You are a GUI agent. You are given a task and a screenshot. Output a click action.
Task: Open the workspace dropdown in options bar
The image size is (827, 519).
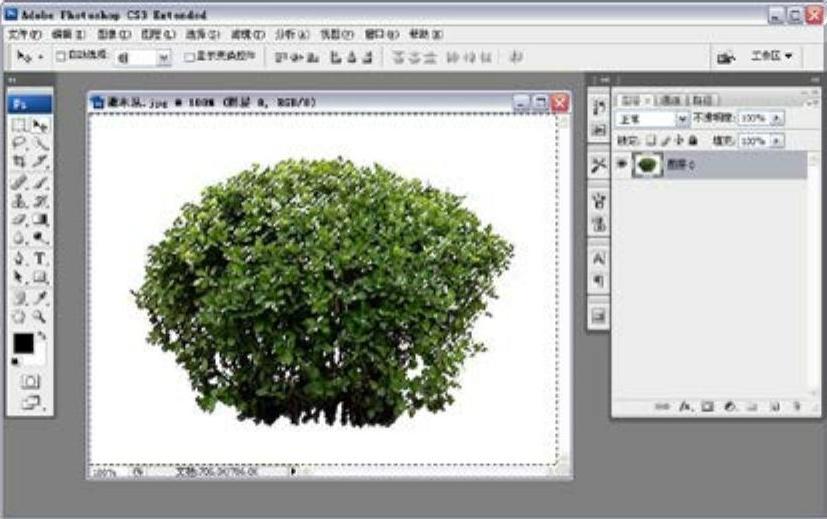[x=772, y=56]
